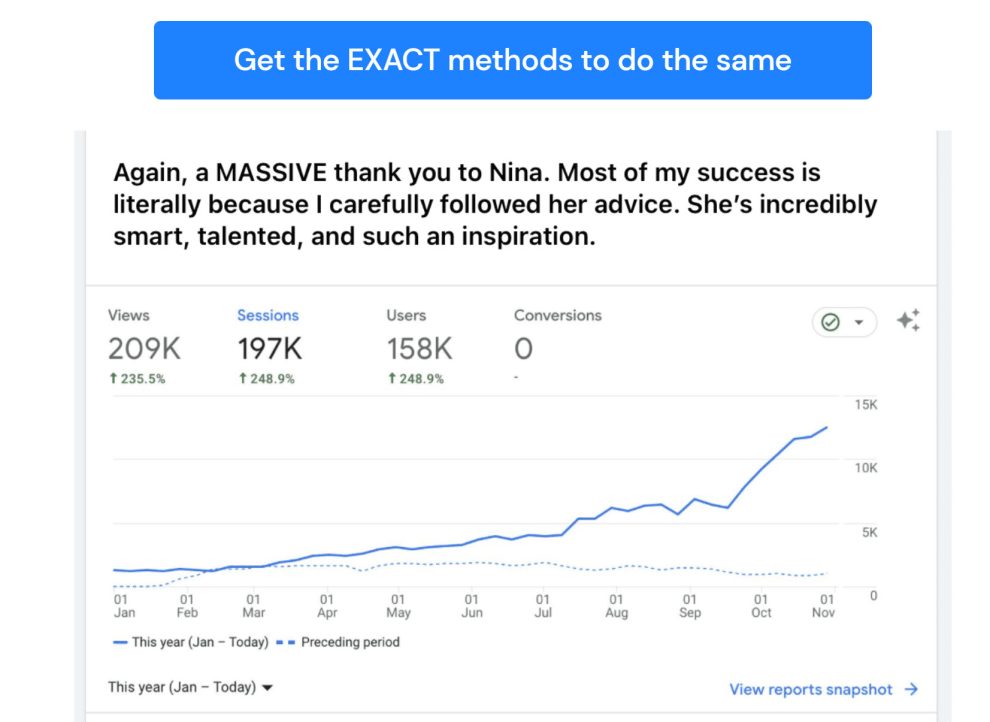Click the solid blue line legend swatch
990x722 pixels.
coord(119,642)
